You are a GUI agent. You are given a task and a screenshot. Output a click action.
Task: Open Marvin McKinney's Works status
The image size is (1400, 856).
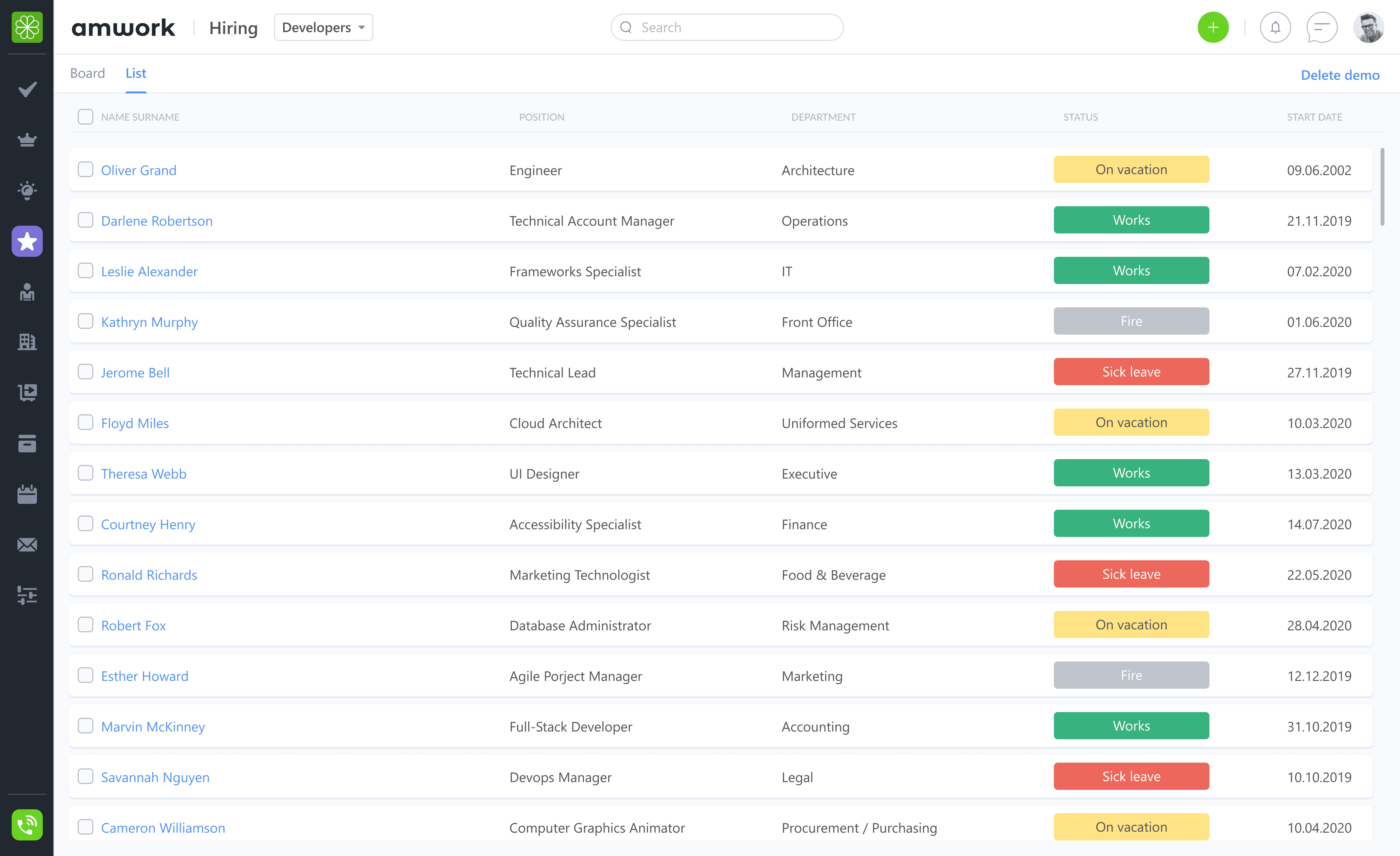(x=1131, y=726)
